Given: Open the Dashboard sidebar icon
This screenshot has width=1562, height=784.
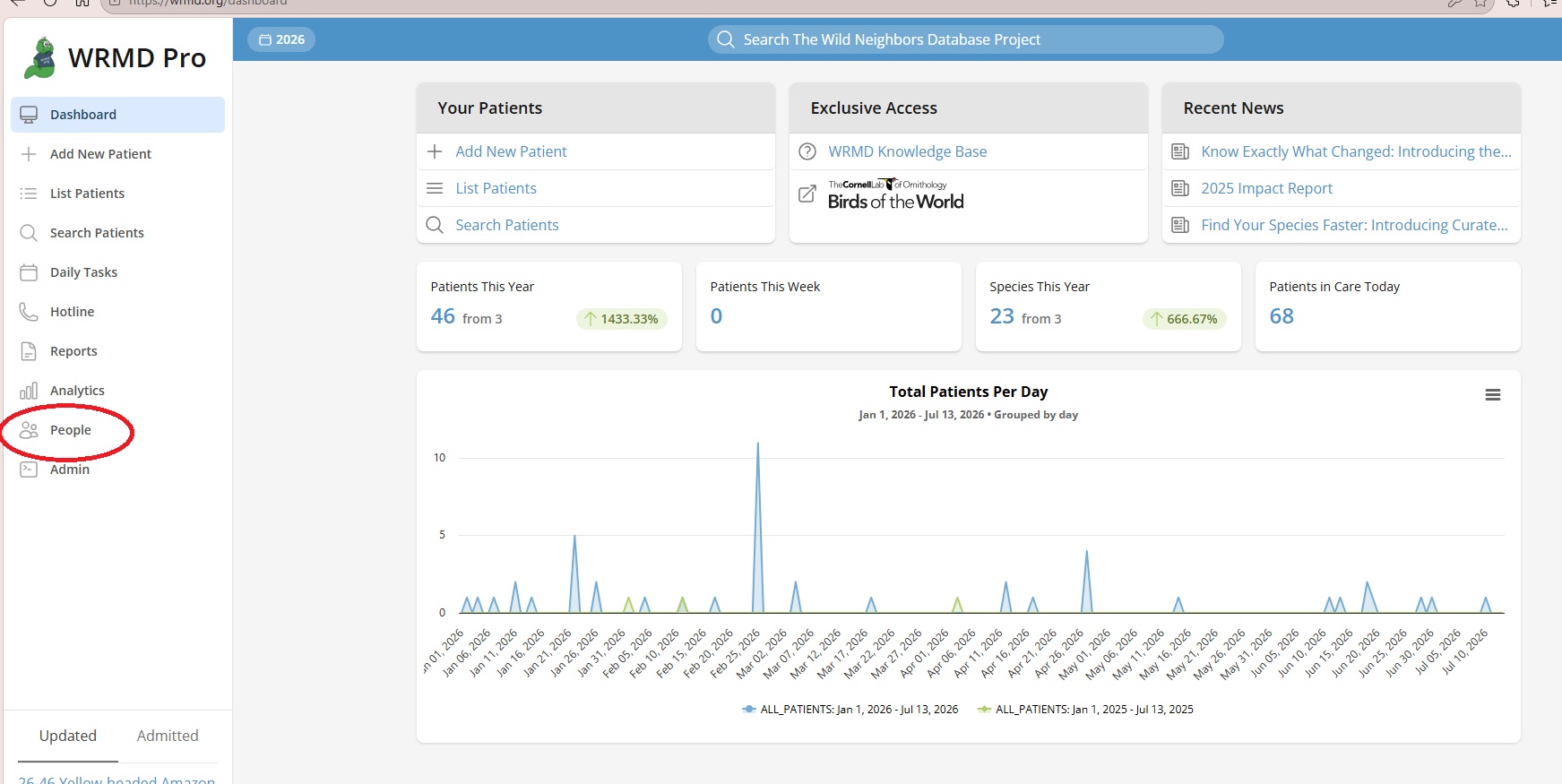Looking at the screenshot, I should [29, 115].
